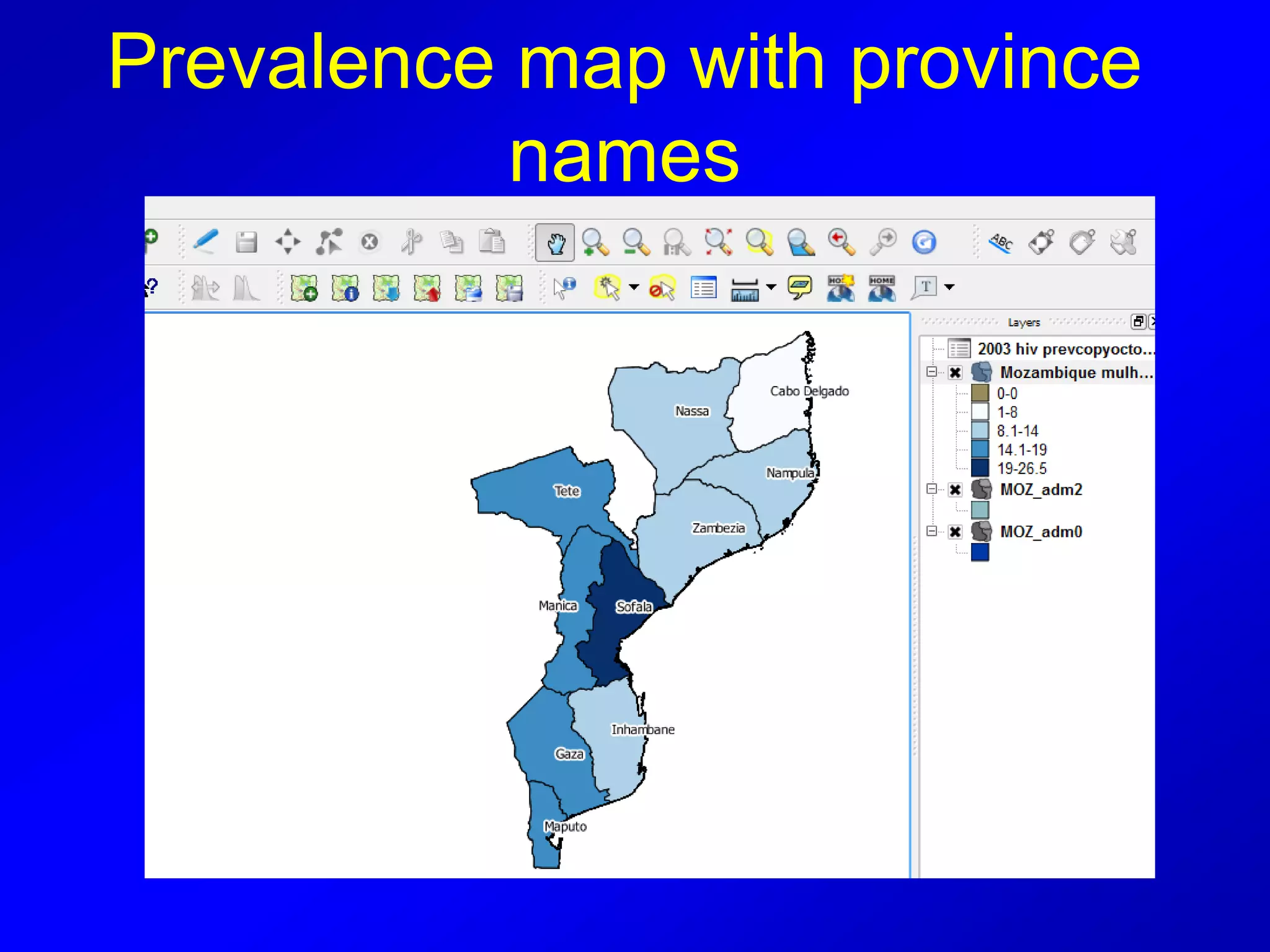Click the Inhambane province label
This screenshot has width=1270, height=952.
(642, 729)
